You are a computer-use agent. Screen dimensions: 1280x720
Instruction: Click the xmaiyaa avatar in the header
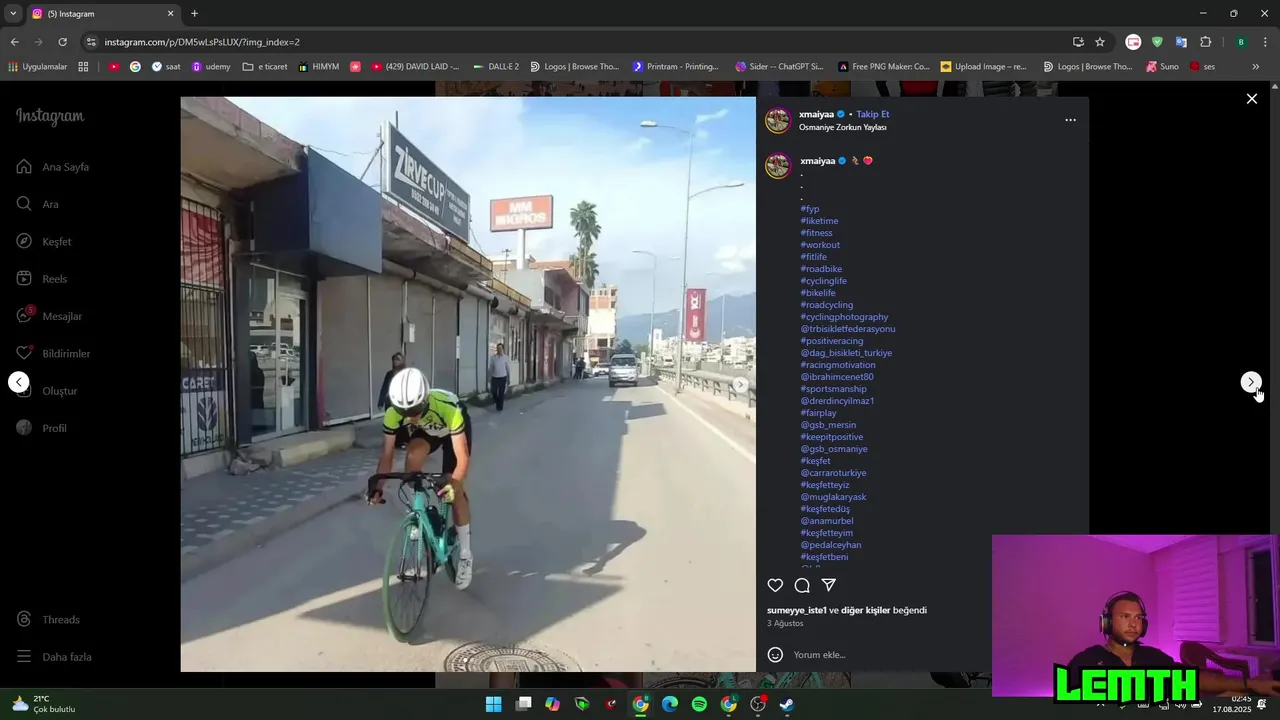coord(778,121)
